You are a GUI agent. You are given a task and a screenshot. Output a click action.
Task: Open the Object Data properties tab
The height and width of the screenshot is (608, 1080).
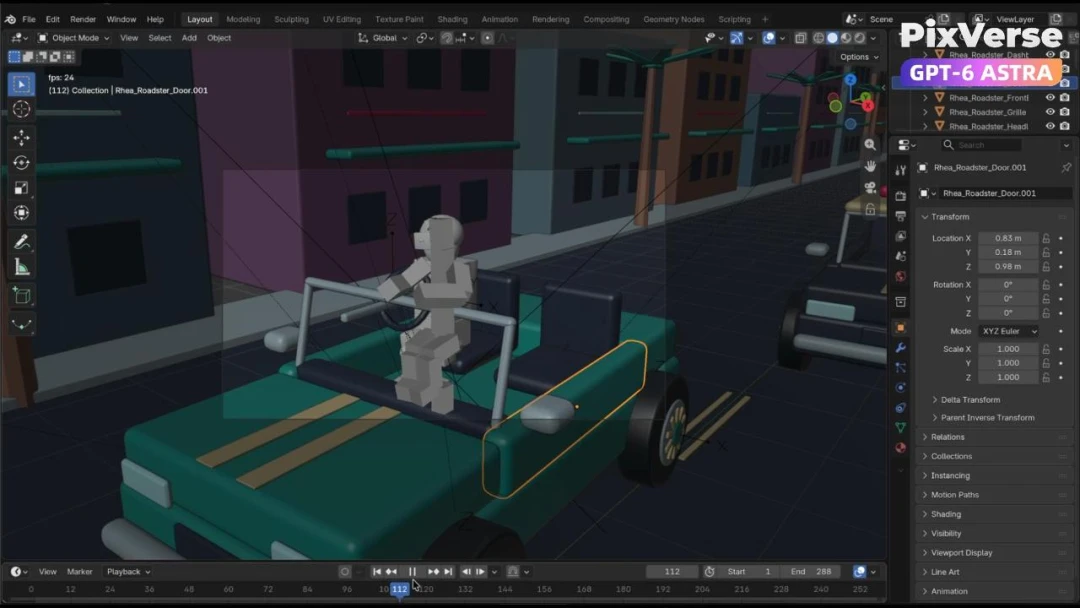[900, 428]
